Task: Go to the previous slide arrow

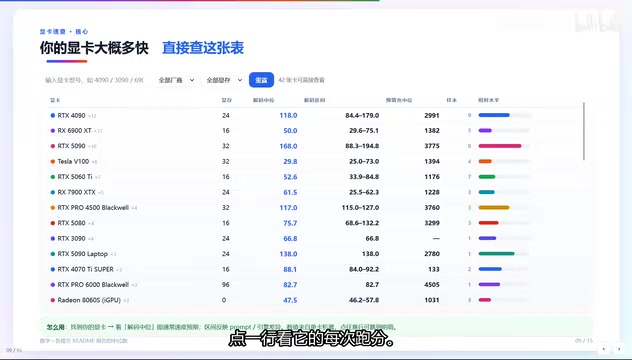Action: 603,349
